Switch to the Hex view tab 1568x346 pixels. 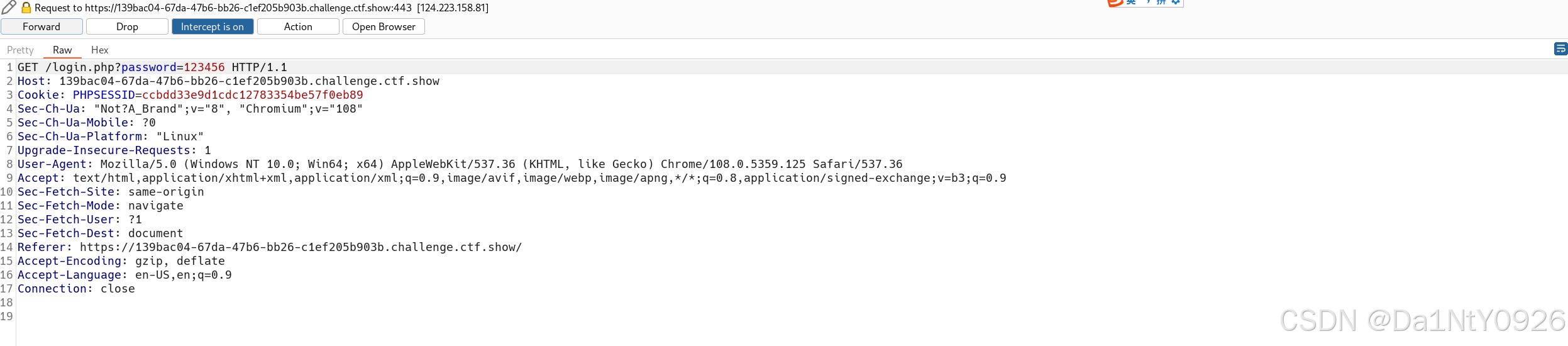pos(99,50)
